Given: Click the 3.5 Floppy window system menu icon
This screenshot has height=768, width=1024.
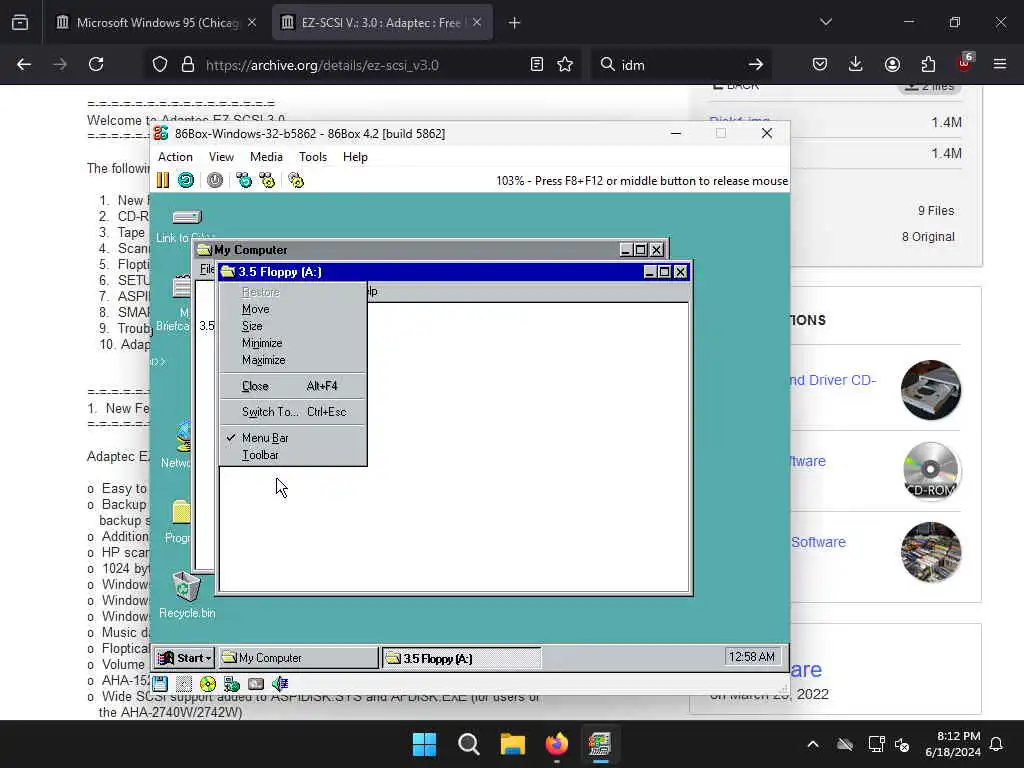Looking at the screenshot, I should click(228, 272).
